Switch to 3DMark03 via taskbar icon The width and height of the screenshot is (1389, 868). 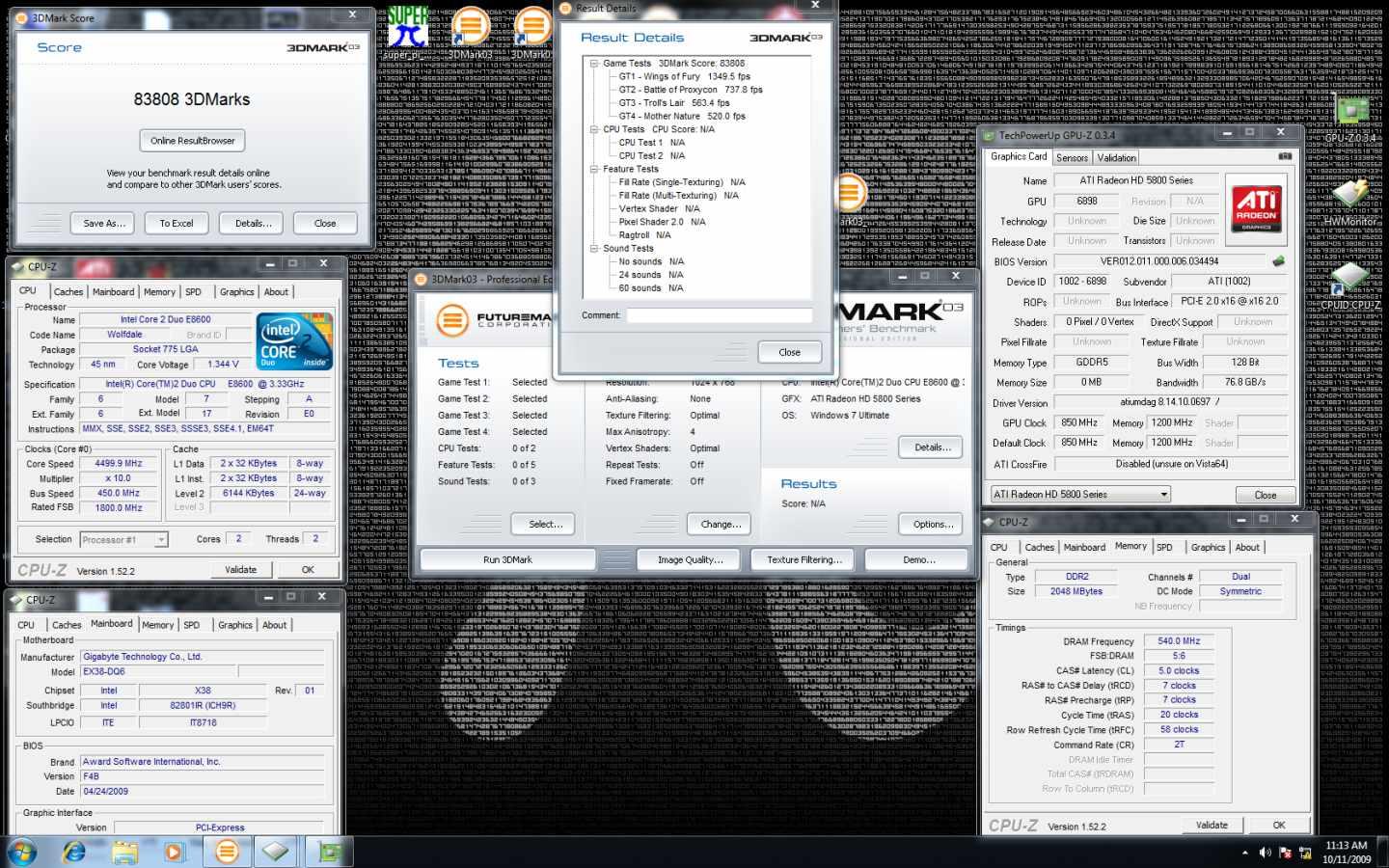click(x=227, y=852)
